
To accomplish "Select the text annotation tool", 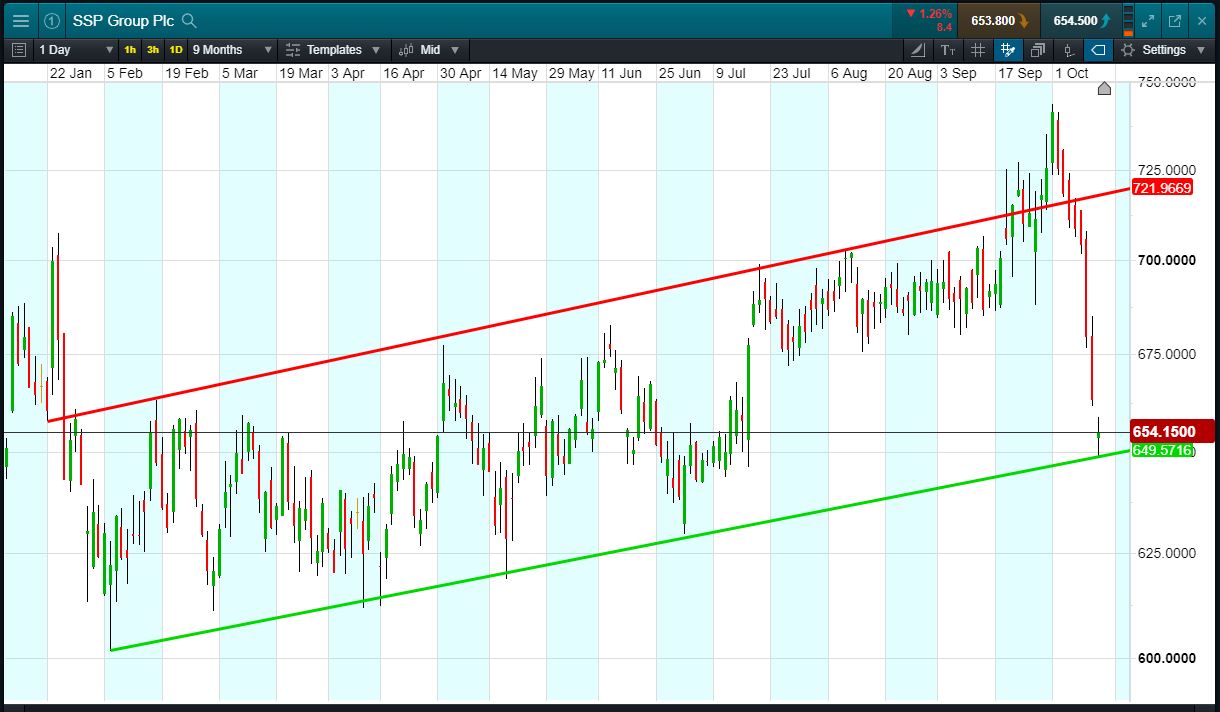I will pos(948,50).
